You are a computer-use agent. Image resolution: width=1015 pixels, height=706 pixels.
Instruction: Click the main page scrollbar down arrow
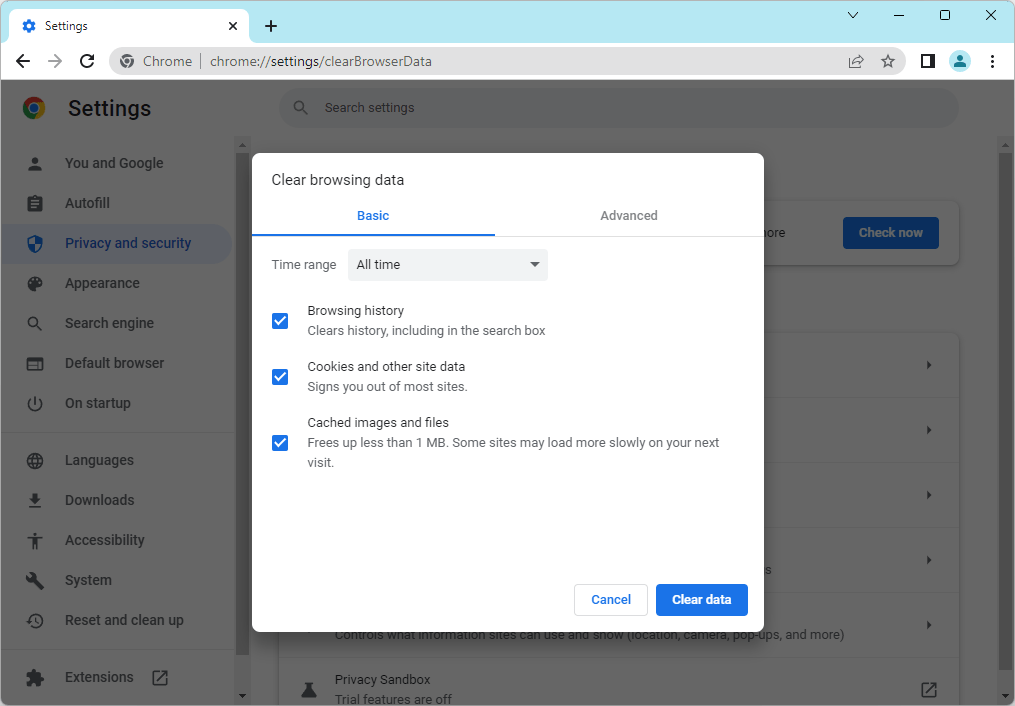(x=1004, y=696)
